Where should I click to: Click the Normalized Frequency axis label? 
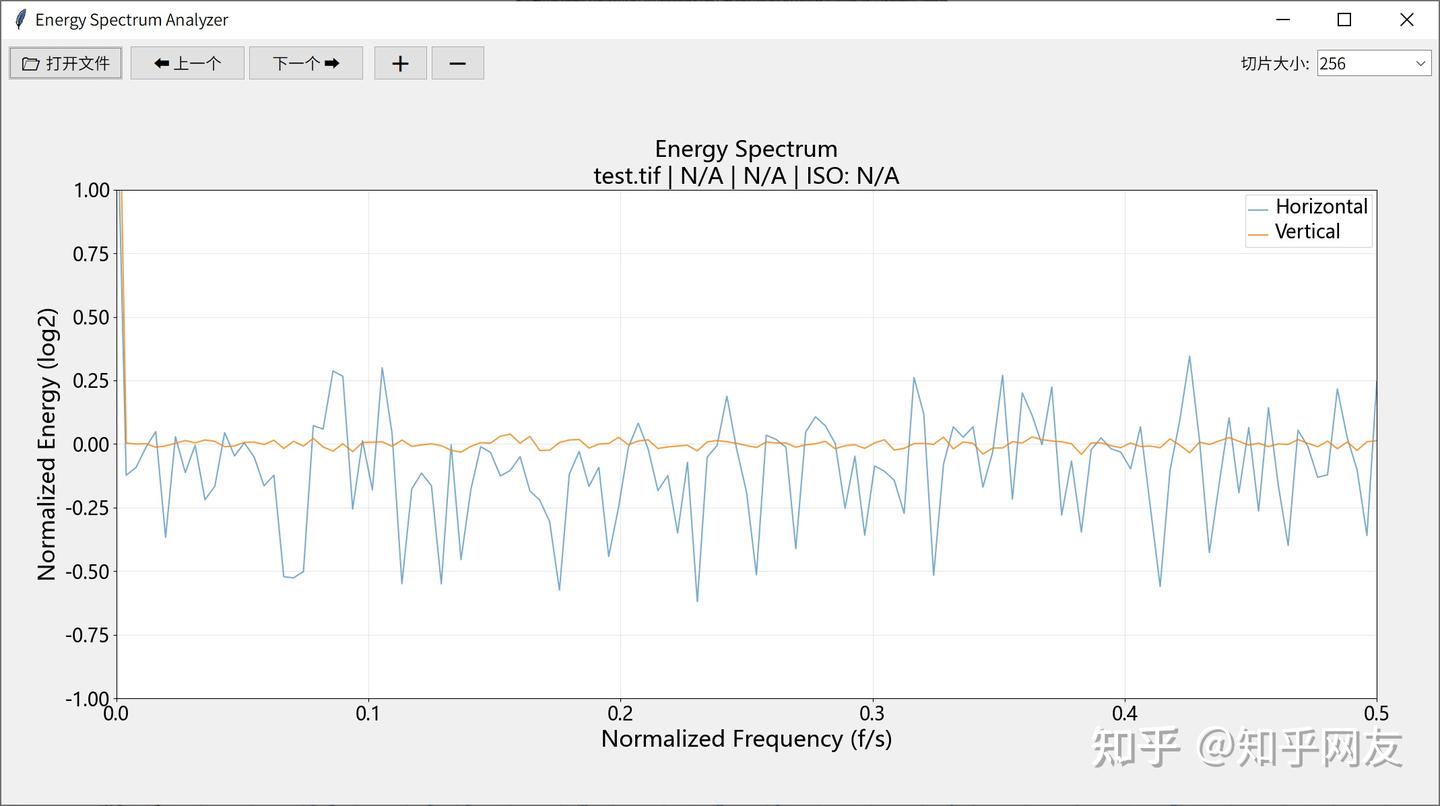(746, 739)
